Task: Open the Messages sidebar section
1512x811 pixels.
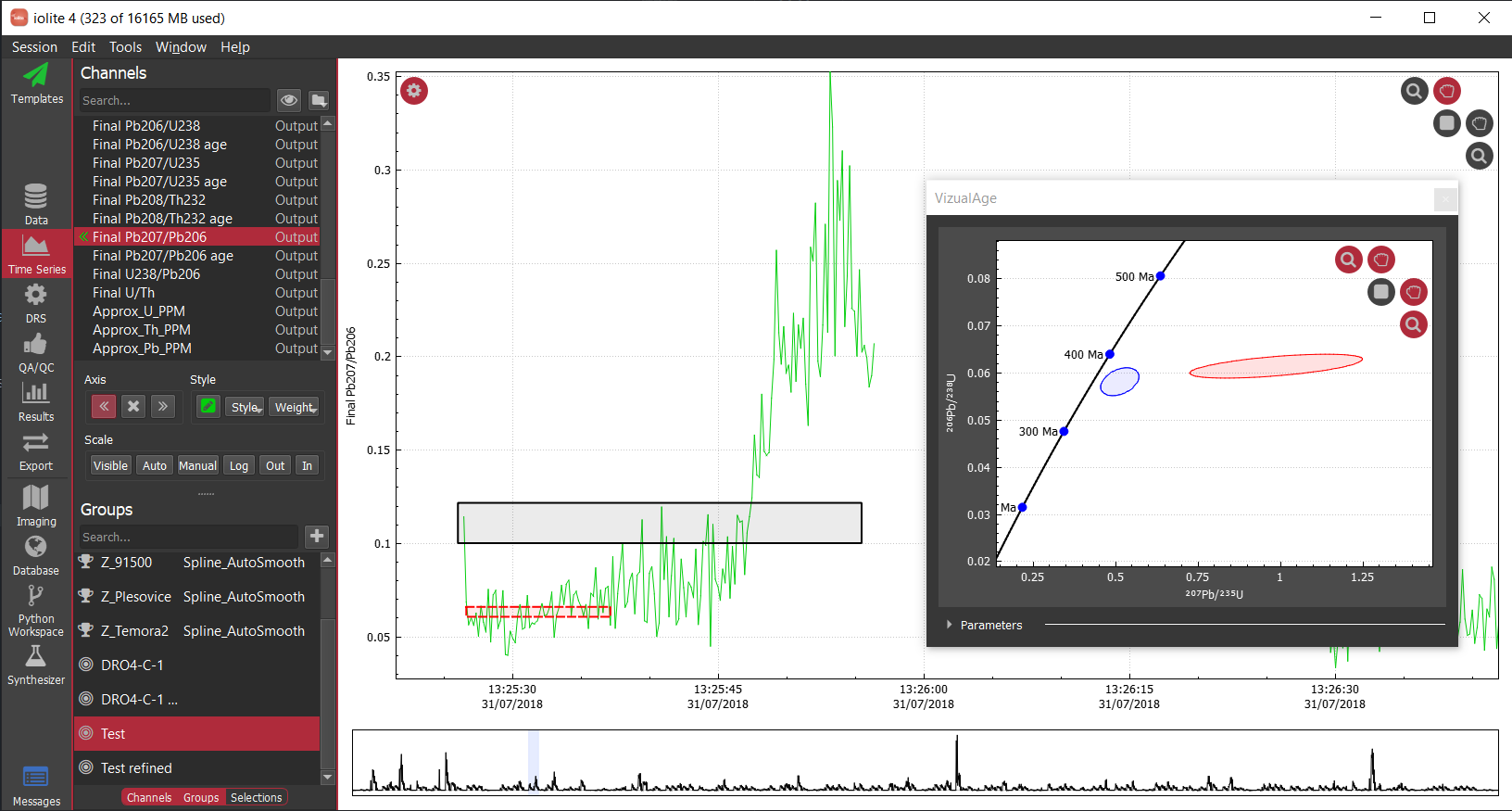Action: pyautogui.click(x=36, y=786)
